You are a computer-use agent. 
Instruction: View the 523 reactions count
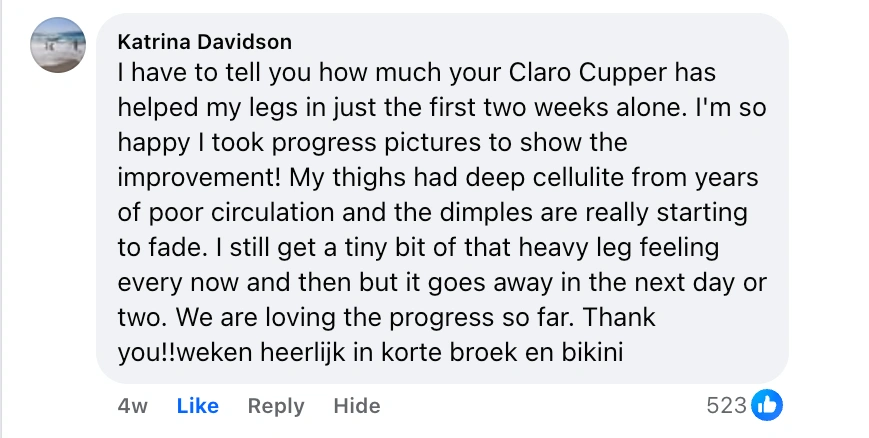click(x=726, y=405)
